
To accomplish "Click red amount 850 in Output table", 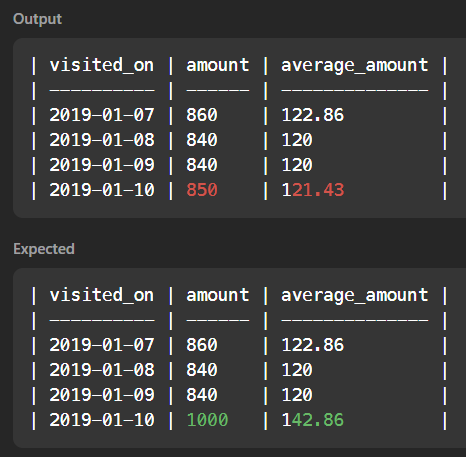I will (202, 190).
